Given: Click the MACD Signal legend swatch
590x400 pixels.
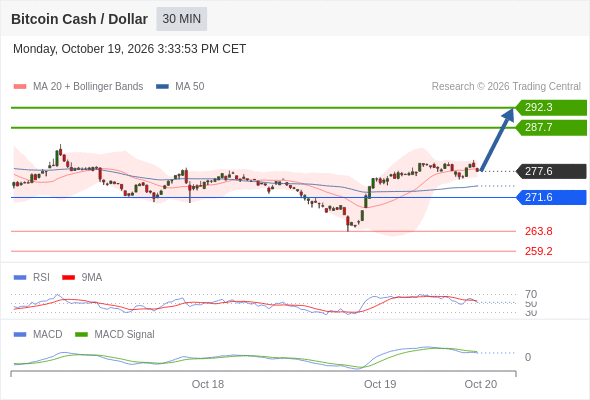Looking at the screenshot, I should [x=81, y=335].
